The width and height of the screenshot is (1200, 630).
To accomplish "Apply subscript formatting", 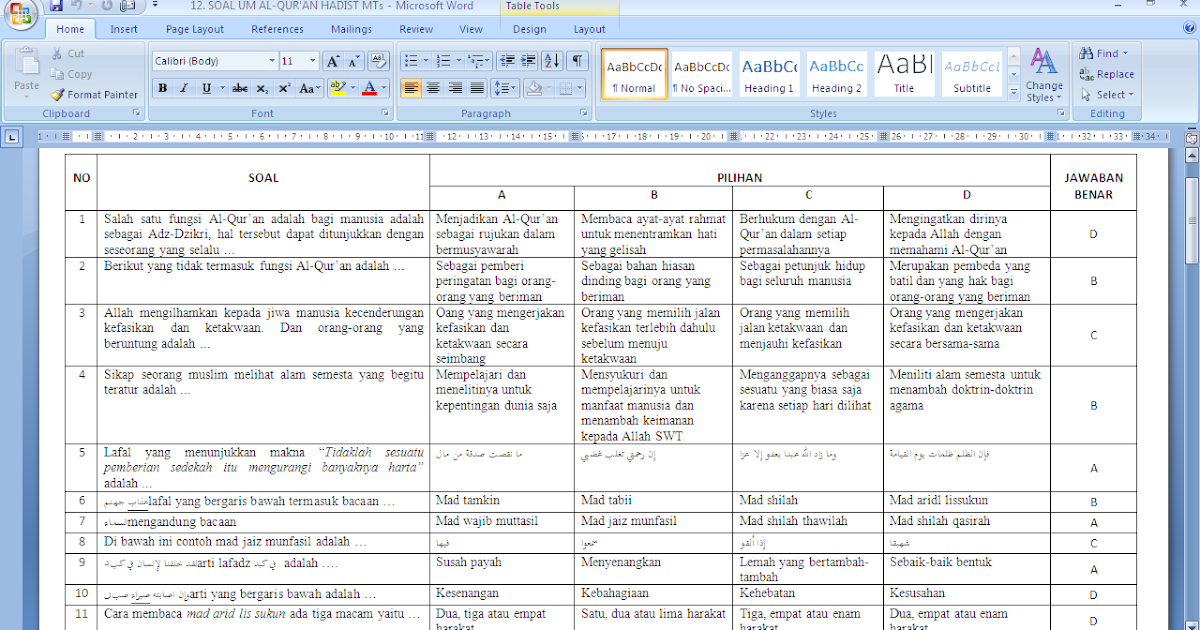I will (264, 88).
